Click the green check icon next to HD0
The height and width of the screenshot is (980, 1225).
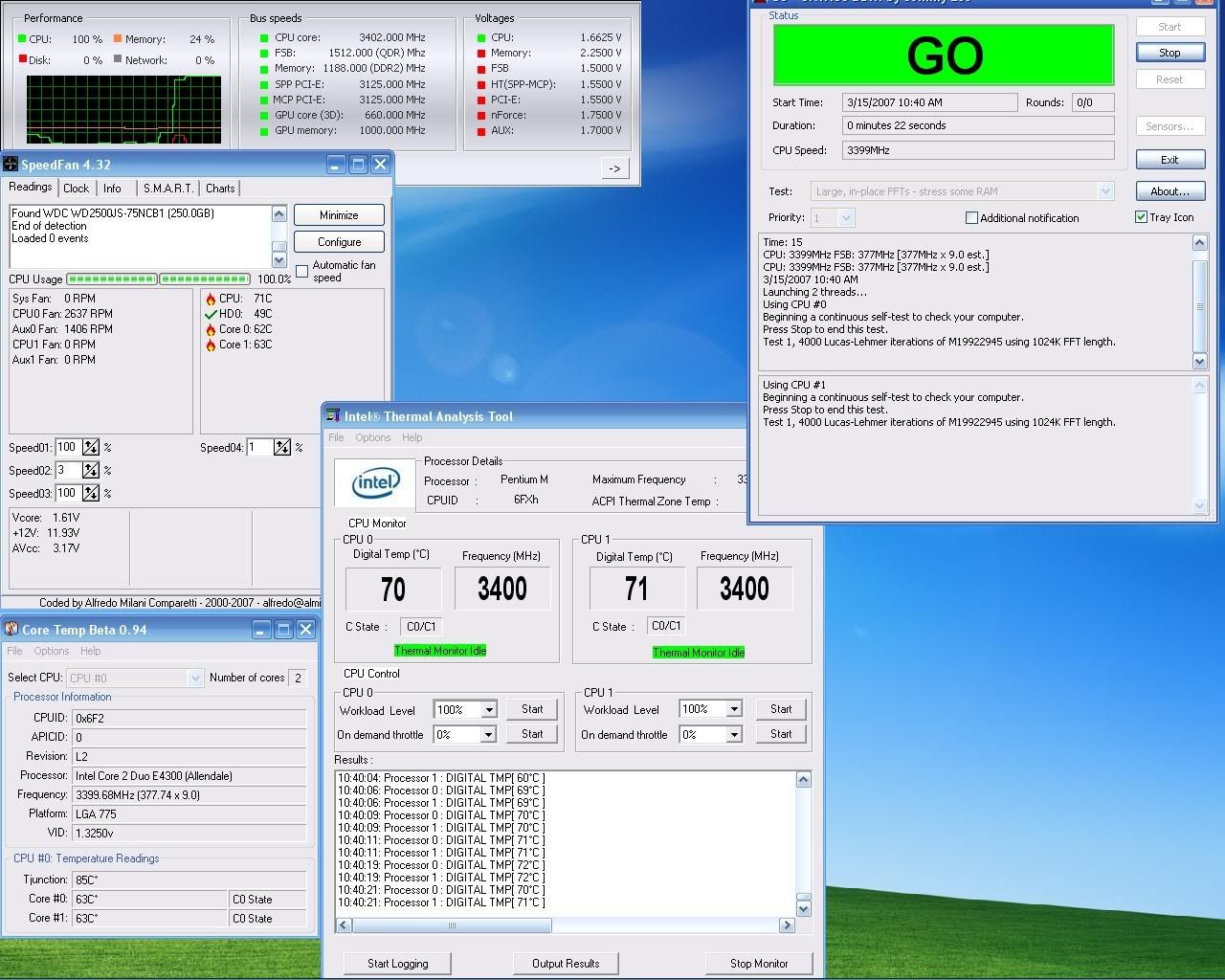[211, 314]
